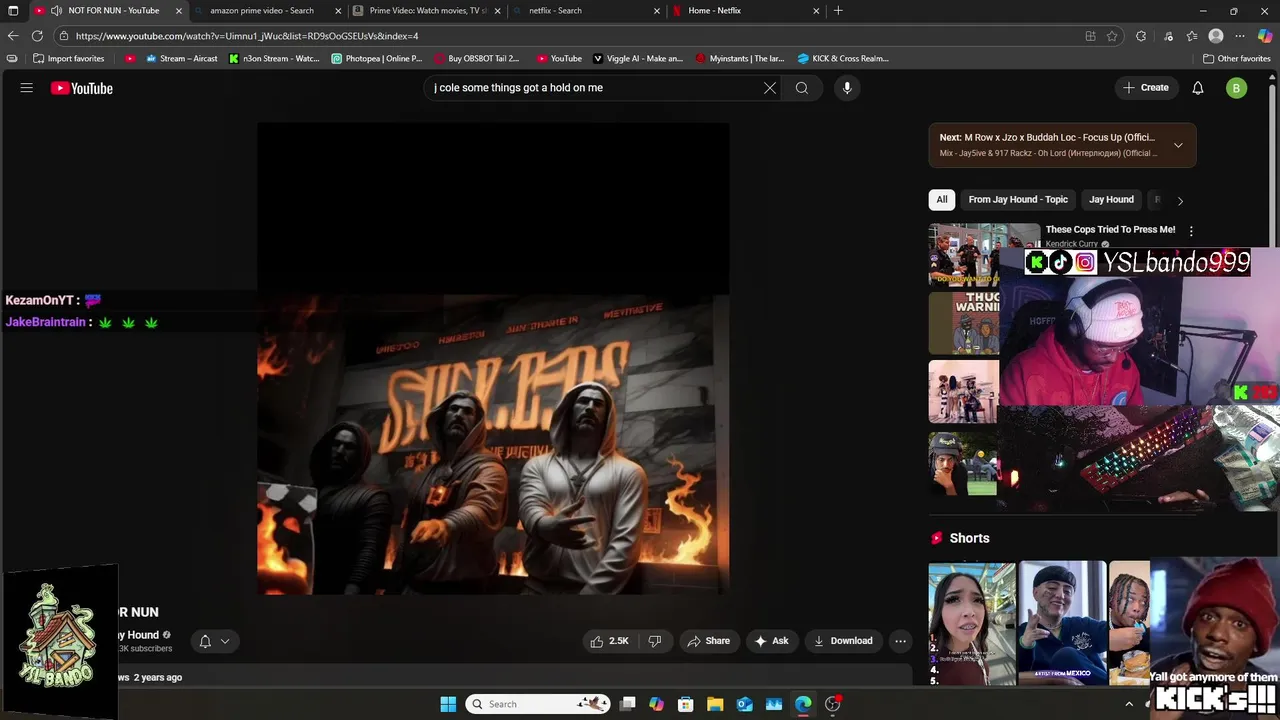Mute tab via speaker icon on YouTube tab

pos(57,11)
